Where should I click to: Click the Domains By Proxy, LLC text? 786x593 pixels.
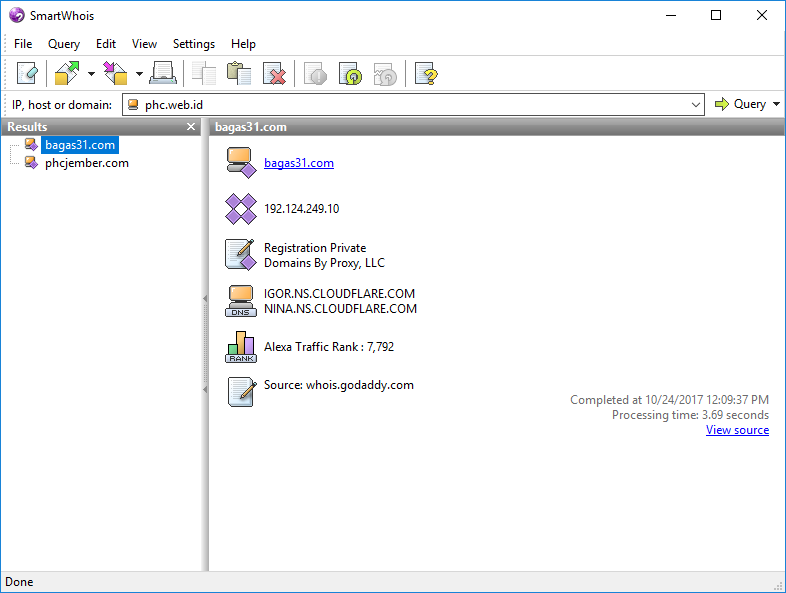(324, 263)
